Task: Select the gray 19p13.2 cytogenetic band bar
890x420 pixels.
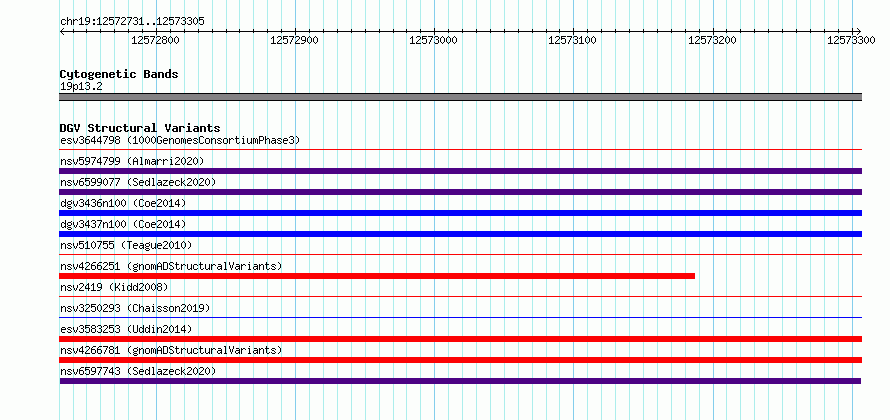Action: click(460, 97)
